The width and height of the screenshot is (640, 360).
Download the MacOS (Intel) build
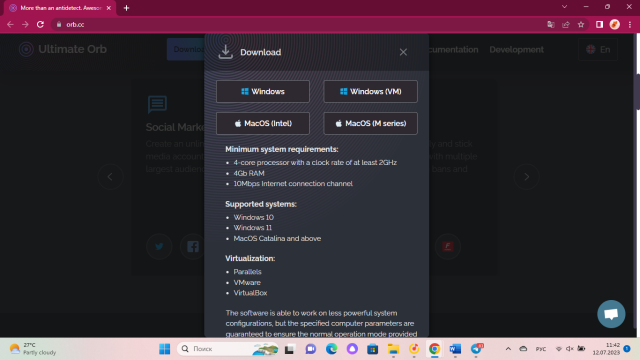click(x=262, y=123)
